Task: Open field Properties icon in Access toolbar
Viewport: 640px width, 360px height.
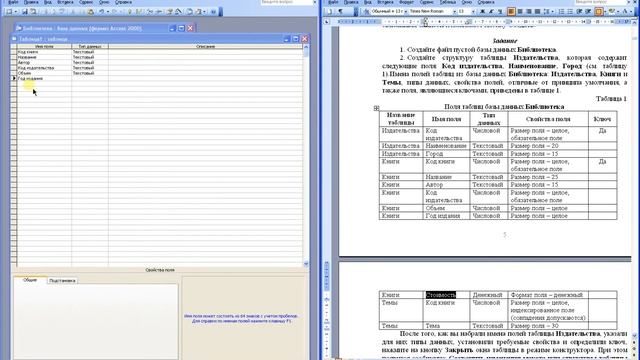Action: click(x=169, y=12)
